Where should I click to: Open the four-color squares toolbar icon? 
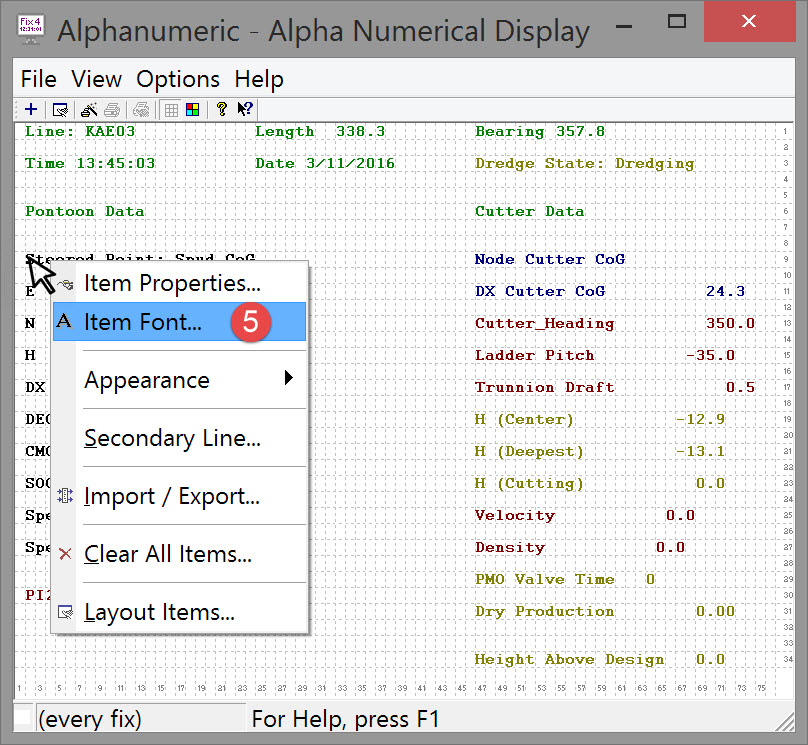[x=193, y=110]
